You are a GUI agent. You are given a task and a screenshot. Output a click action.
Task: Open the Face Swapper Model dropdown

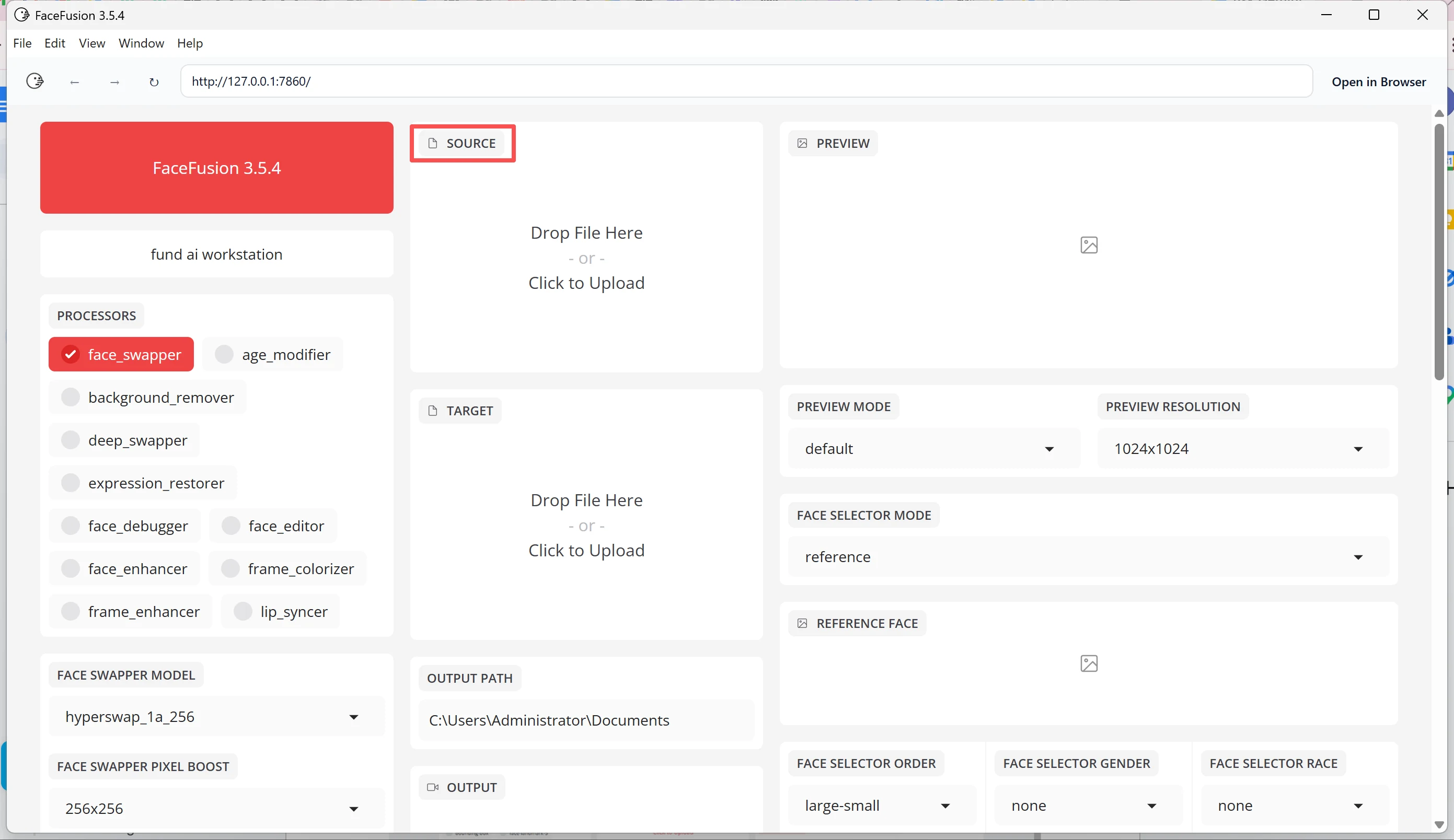coord(216,717)
